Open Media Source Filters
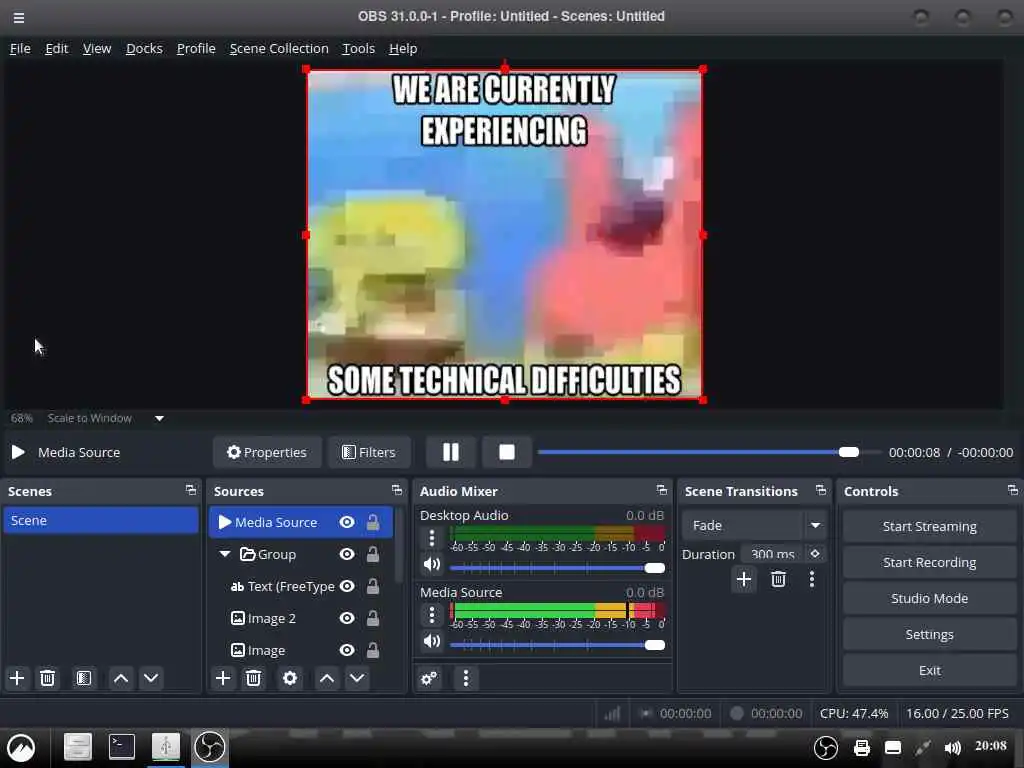The height and width of the screenshot is (768, 1024). point(369,453)
